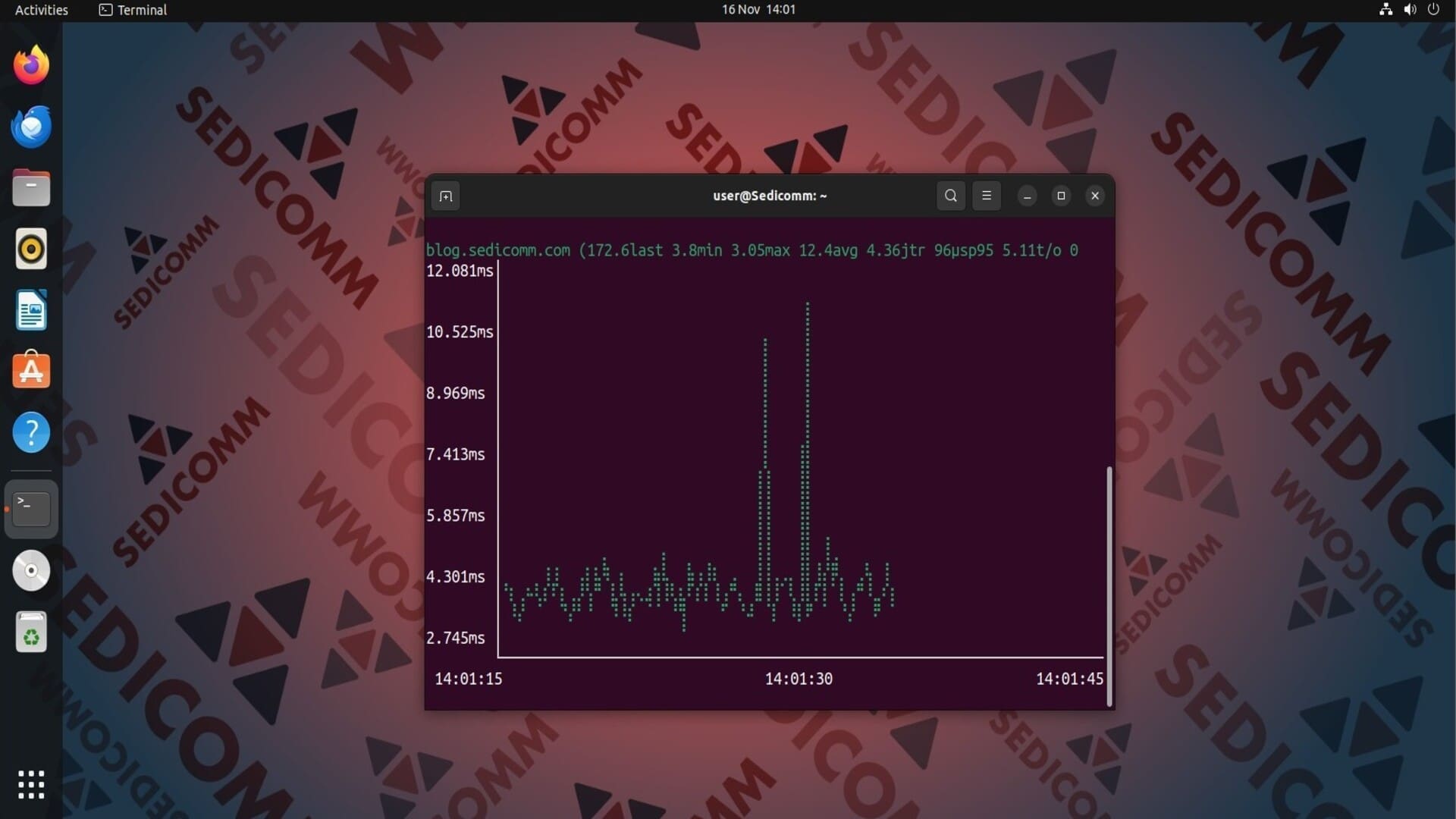Image resolution: width=1456 pixels, height=819 pixels.
Task: Open the disc drive icon in dock
Action: click(31, 570)
